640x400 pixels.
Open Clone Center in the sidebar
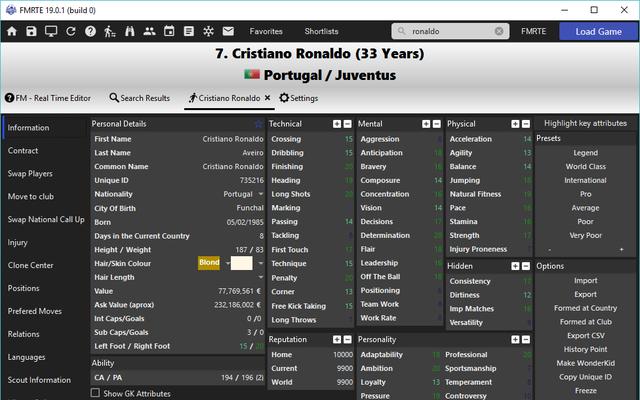click(31, 265)
